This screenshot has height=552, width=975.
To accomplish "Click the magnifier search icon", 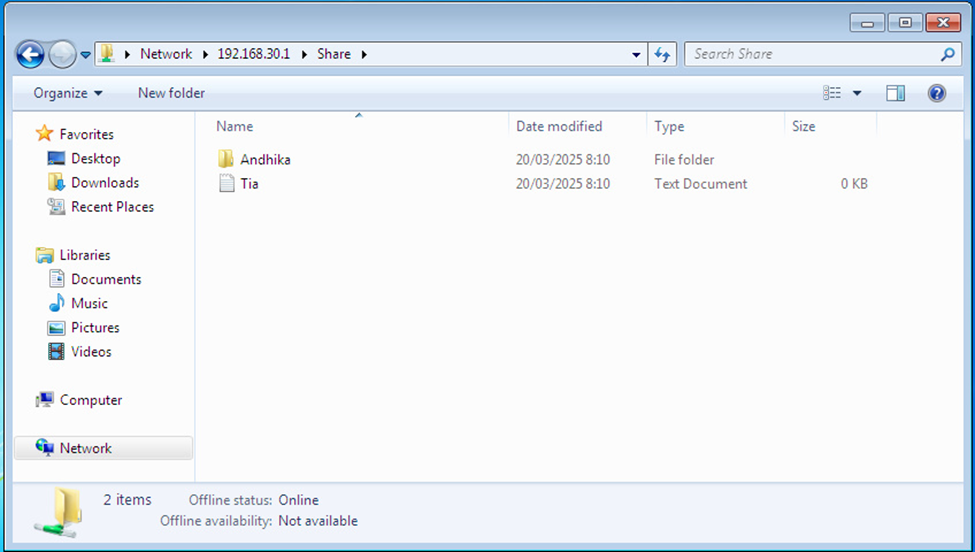I will click(948, 54).
